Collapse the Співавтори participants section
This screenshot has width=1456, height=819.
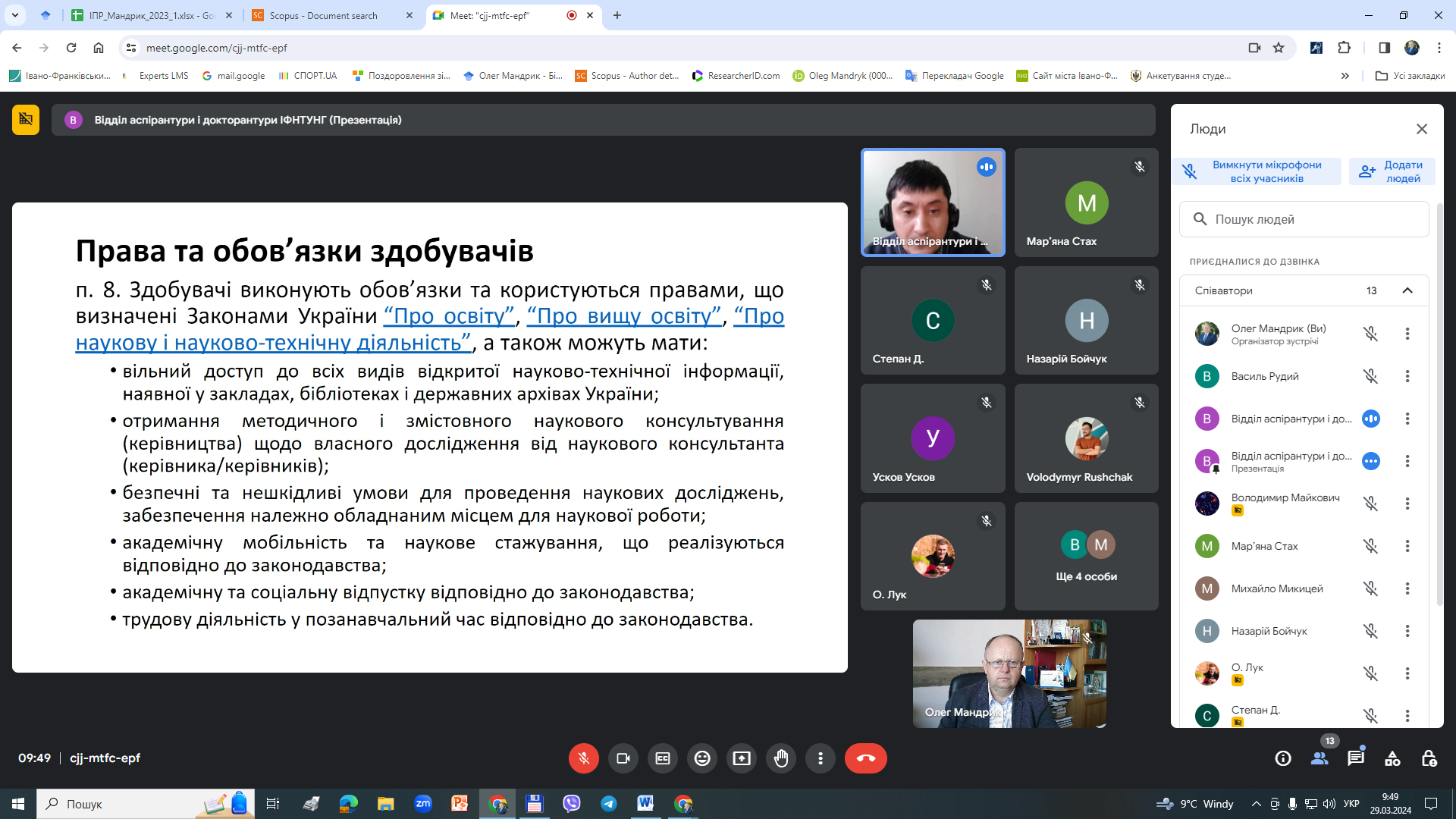tap(1407, 290)
